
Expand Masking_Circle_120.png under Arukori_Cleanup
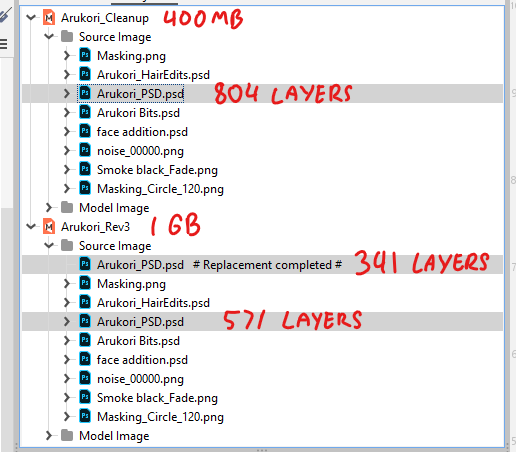(67, 188)
